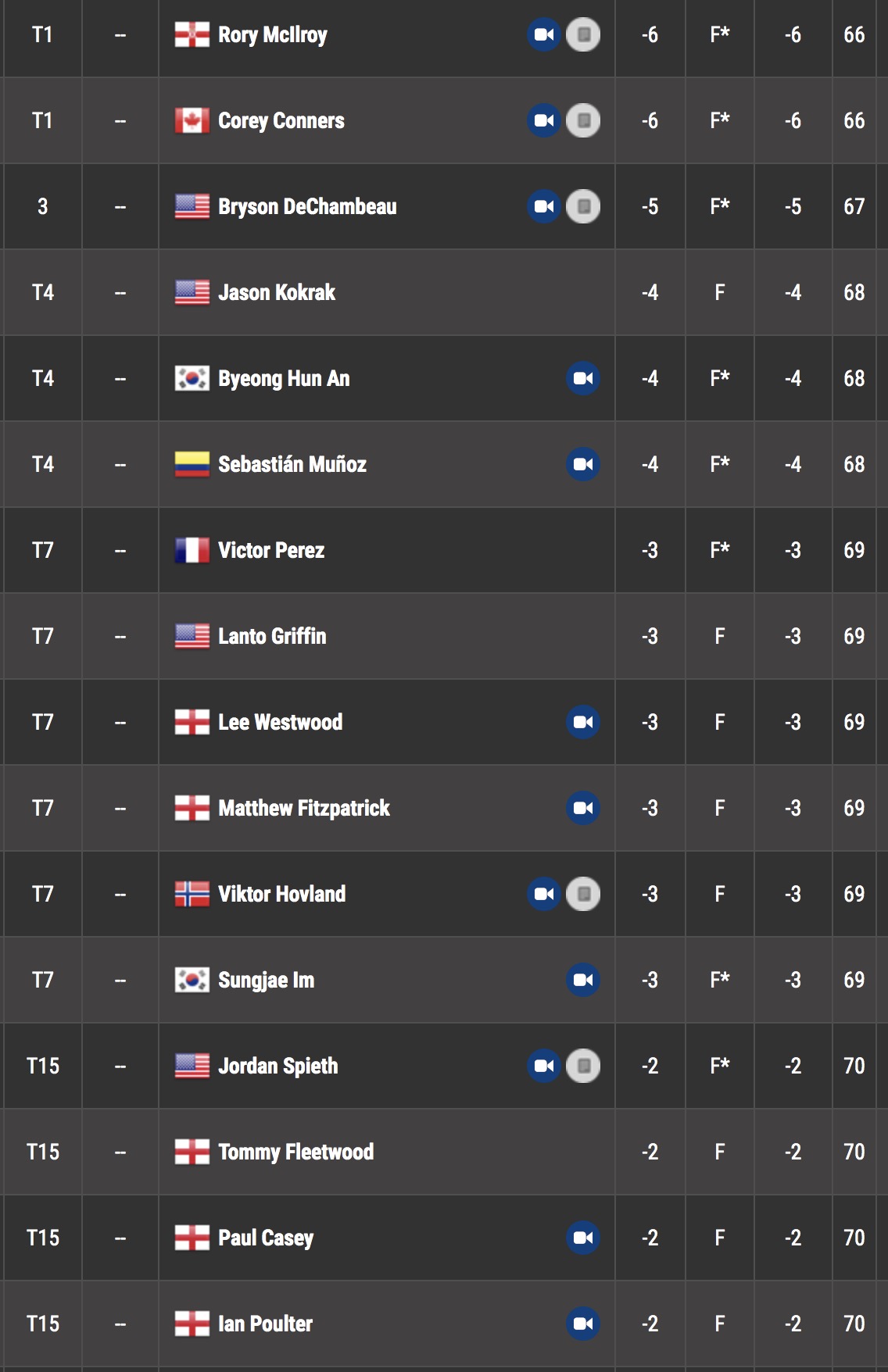The height and width of the screenshot is (1372, 888).
Task: Open Corey Conners' video camera icon
Action: [544, 120]
